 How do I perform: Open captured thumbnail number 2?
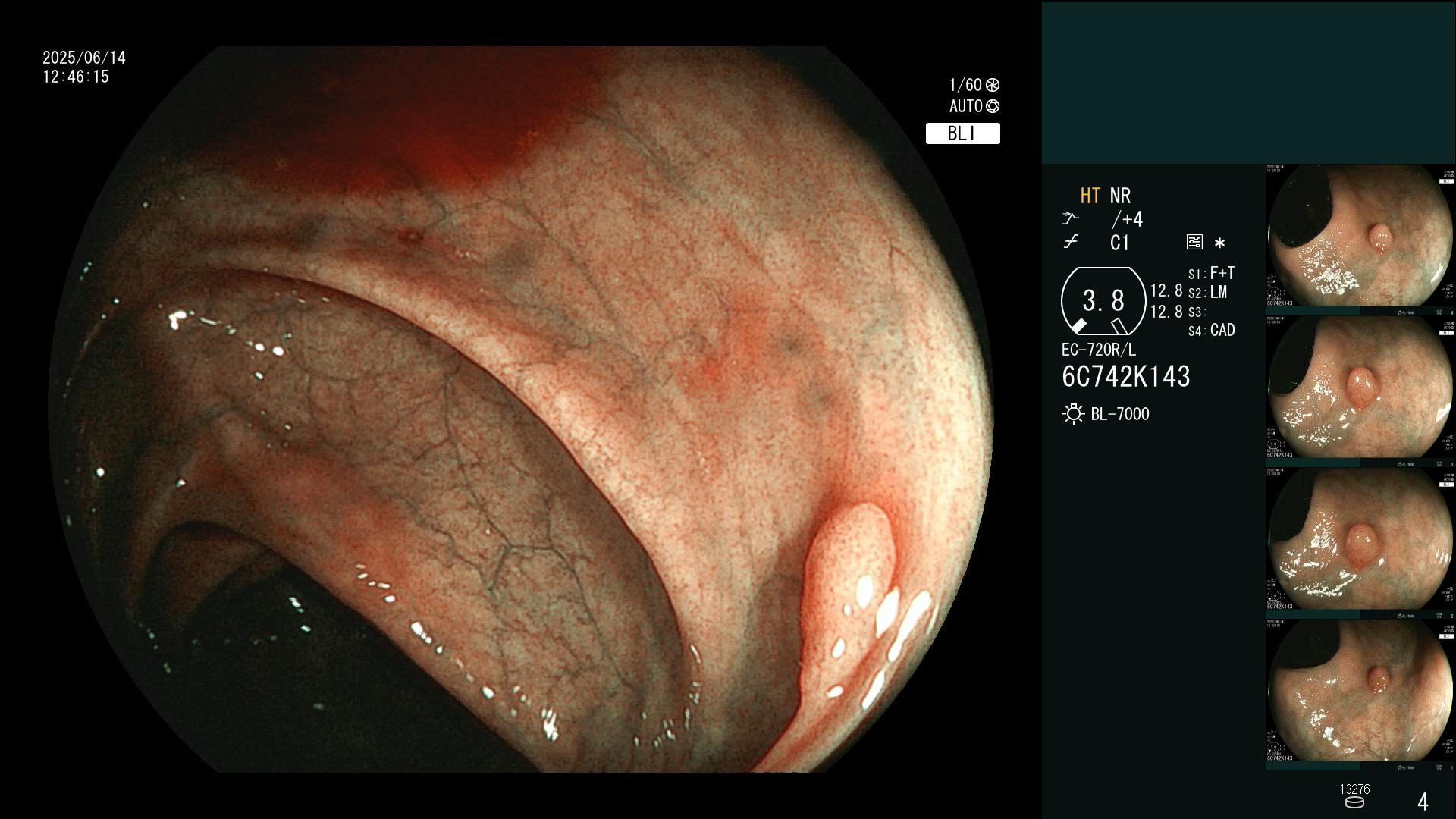click(x=1360, y=543)
